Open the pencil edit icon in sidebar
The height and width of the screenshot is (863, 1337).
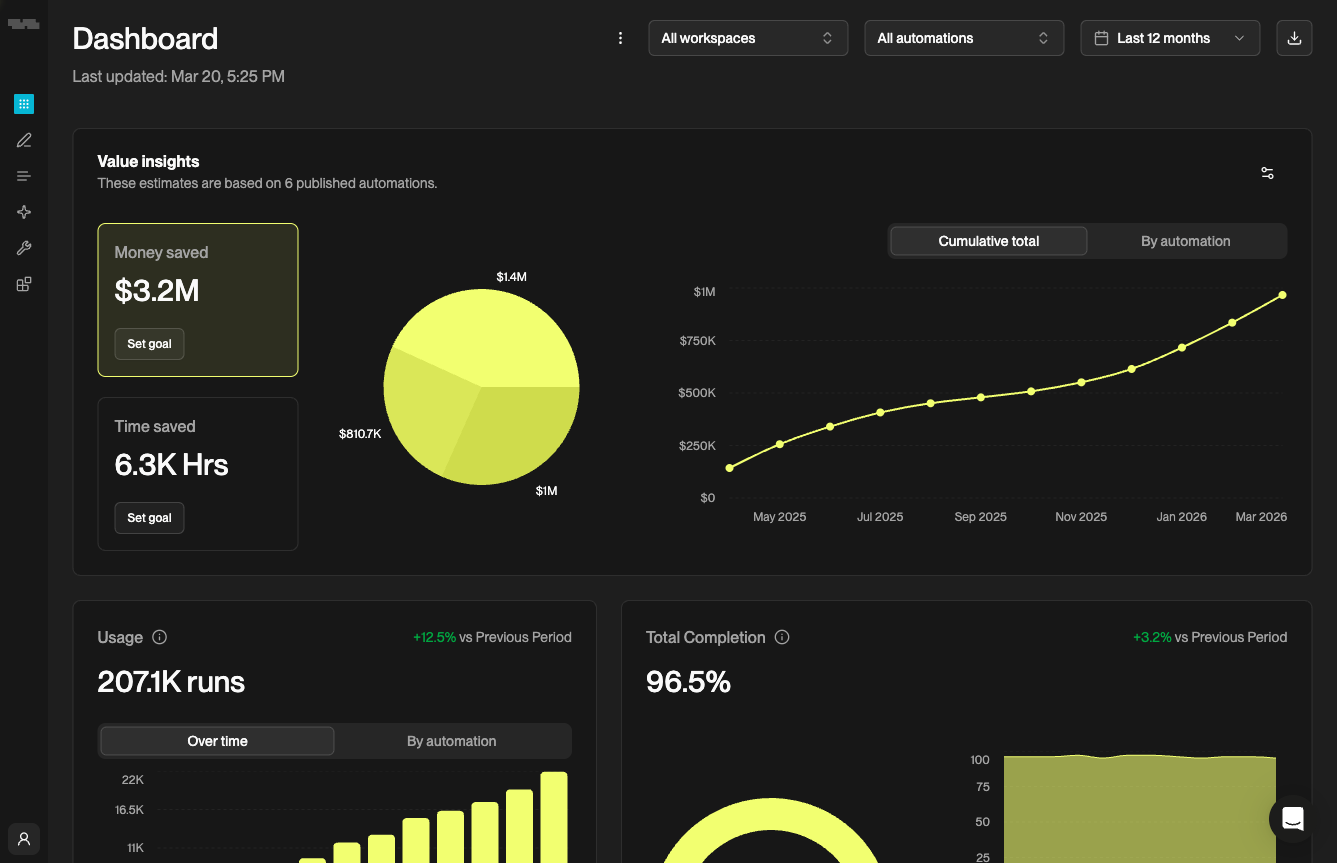(x=24, y=140)
